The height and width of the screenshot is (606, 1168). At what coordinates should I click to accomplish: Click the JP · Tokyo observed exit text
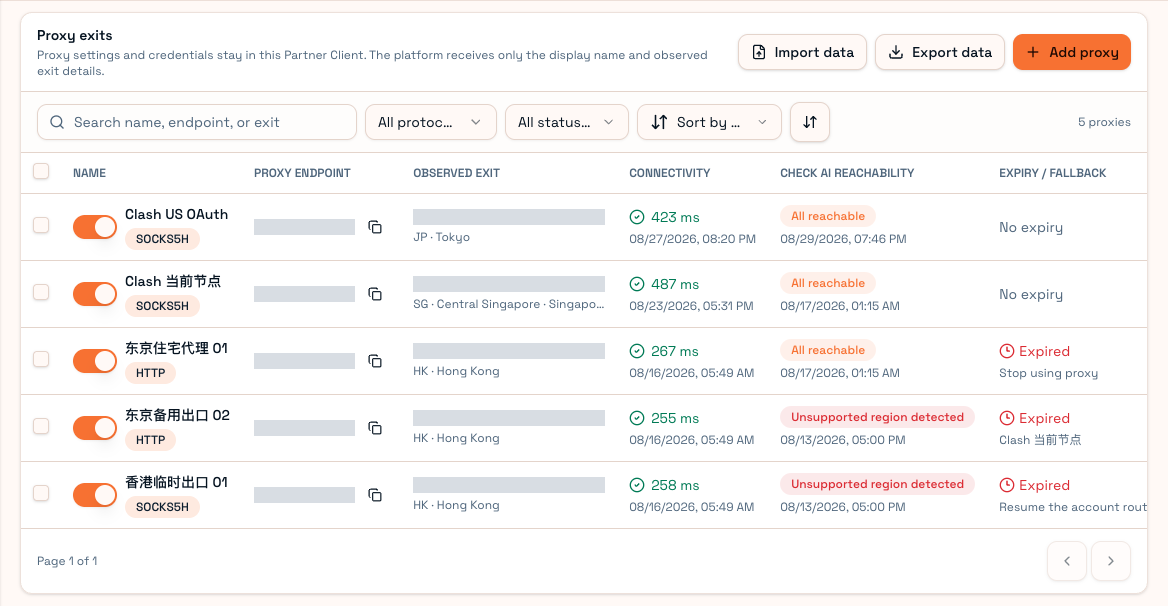(x=442, y=237)
